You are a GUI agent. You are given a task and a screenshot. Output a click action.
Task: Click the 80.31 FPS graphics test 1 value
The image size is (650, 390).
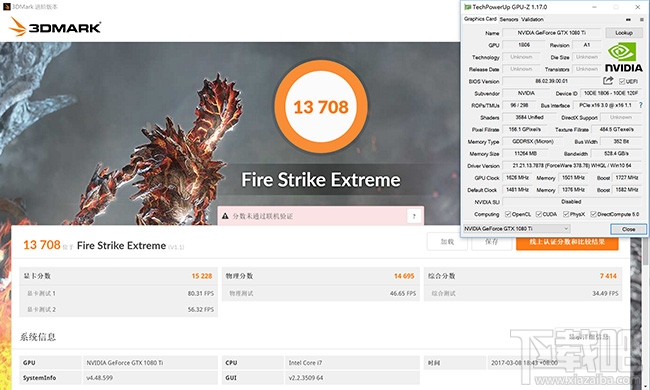(x=201, y=293)
